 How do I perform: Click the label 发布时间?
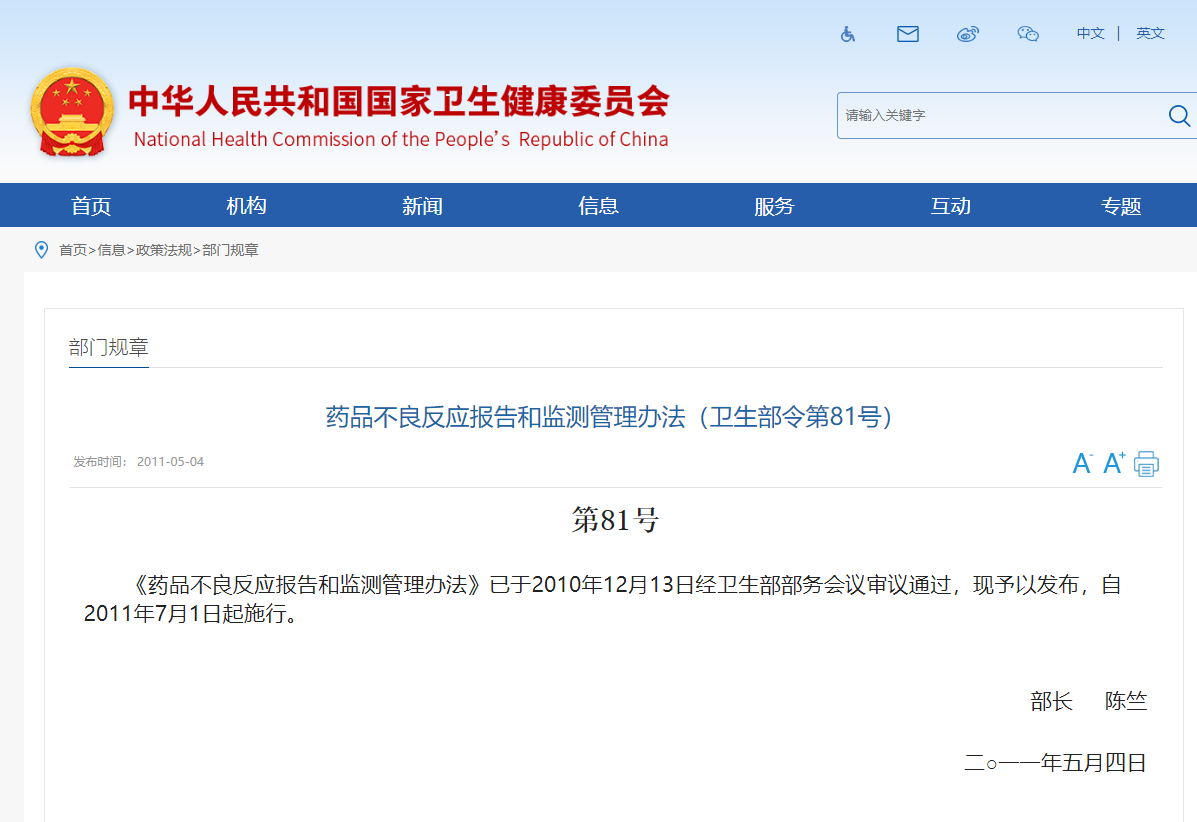[100, 462]
